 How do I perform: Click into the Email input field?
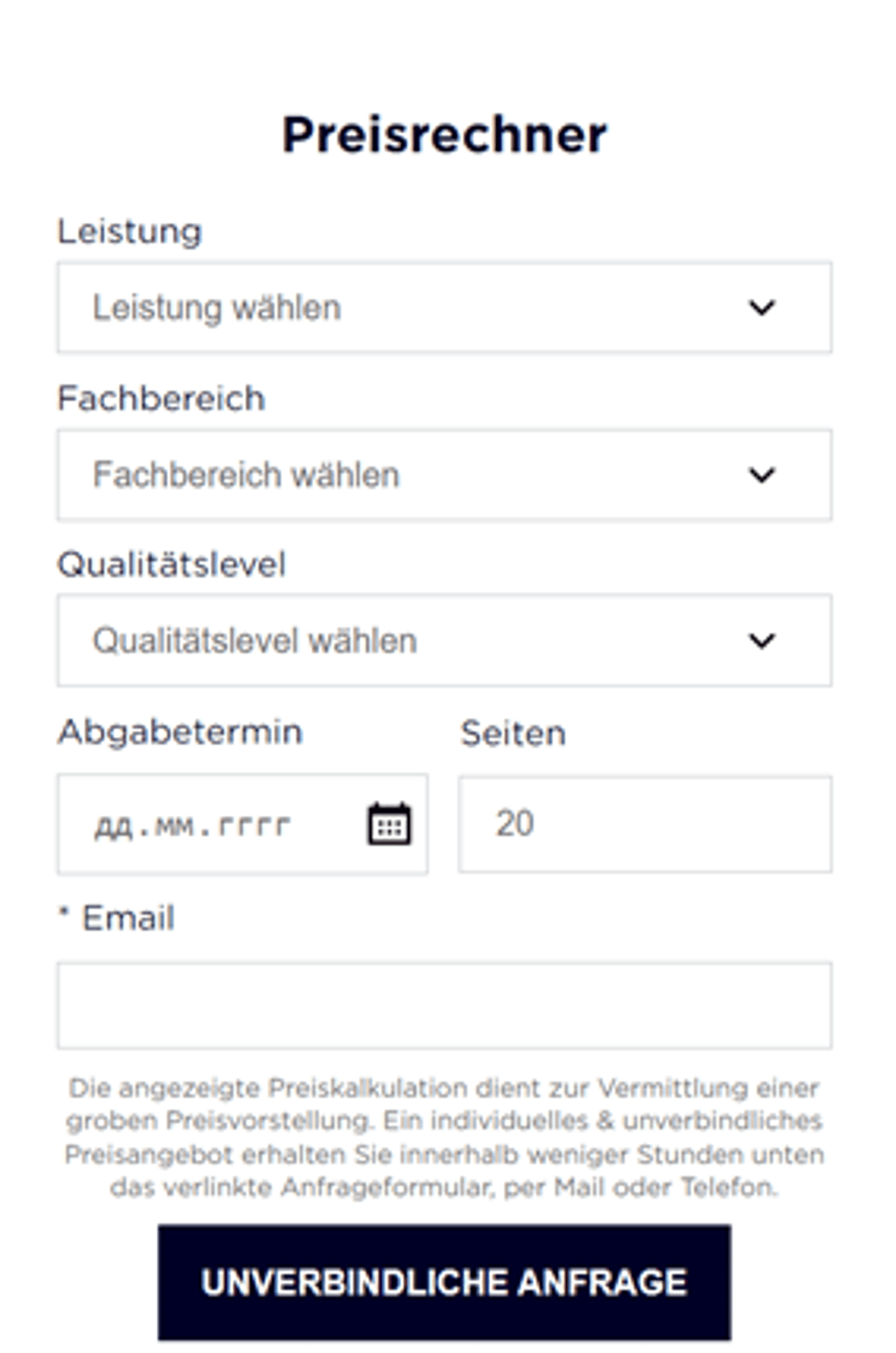tap(444, 1006)
